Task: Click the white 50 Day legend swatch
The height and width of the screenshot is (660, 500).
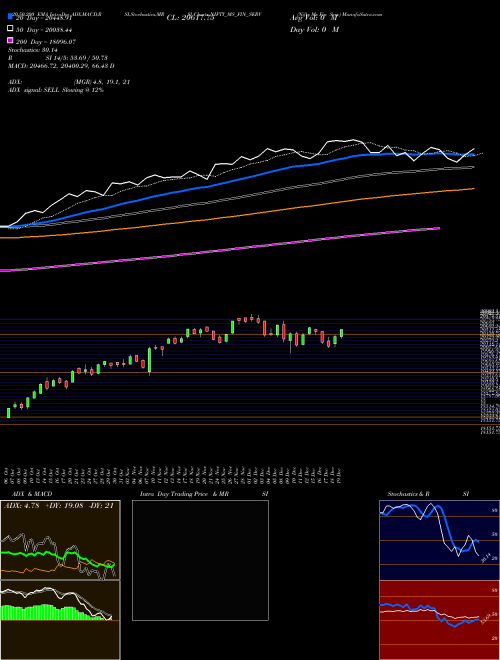Action: tap(10, 29)
